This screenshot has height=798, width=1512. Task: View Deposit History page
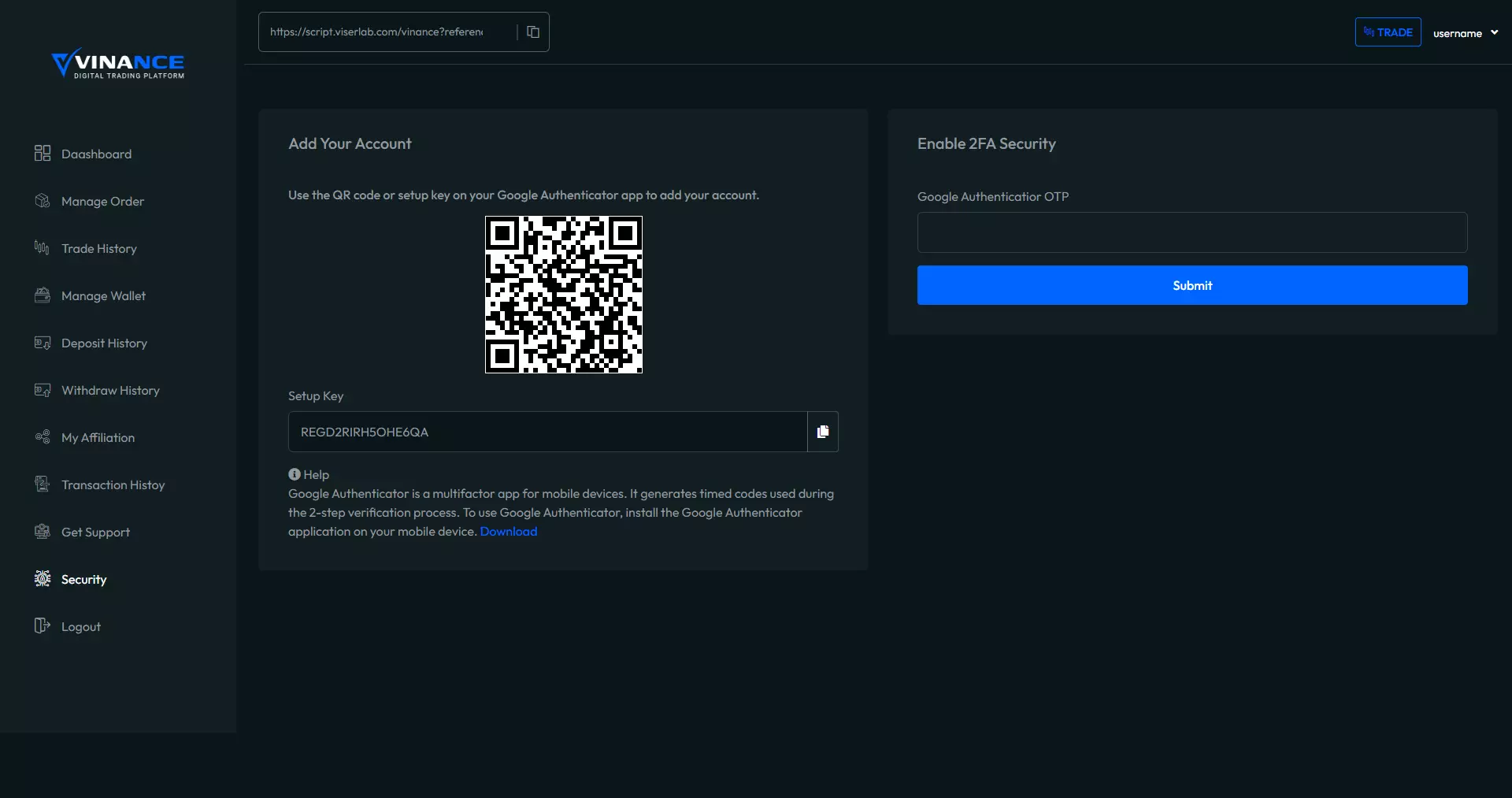[x=105, y=343]
